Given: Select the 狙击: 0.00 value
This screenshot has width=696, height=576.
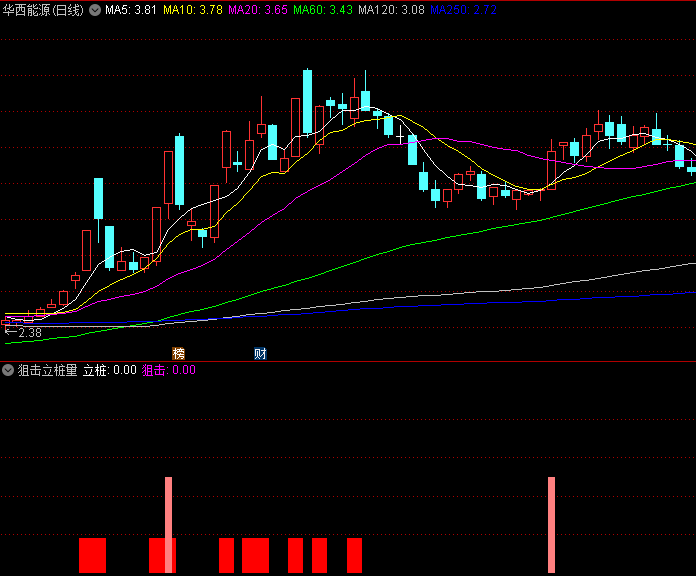Looking at the screenshot, I should click(169, 370).
